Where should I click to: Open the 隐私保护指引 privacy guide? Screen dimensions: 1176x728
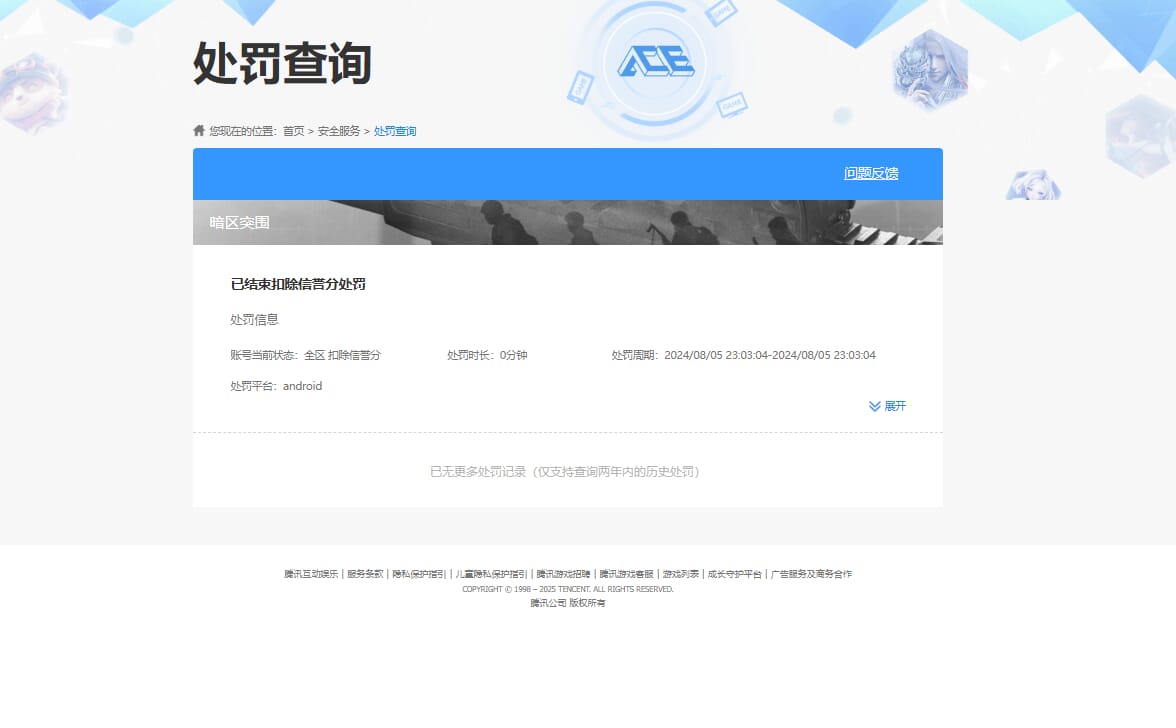coord(416,573)
